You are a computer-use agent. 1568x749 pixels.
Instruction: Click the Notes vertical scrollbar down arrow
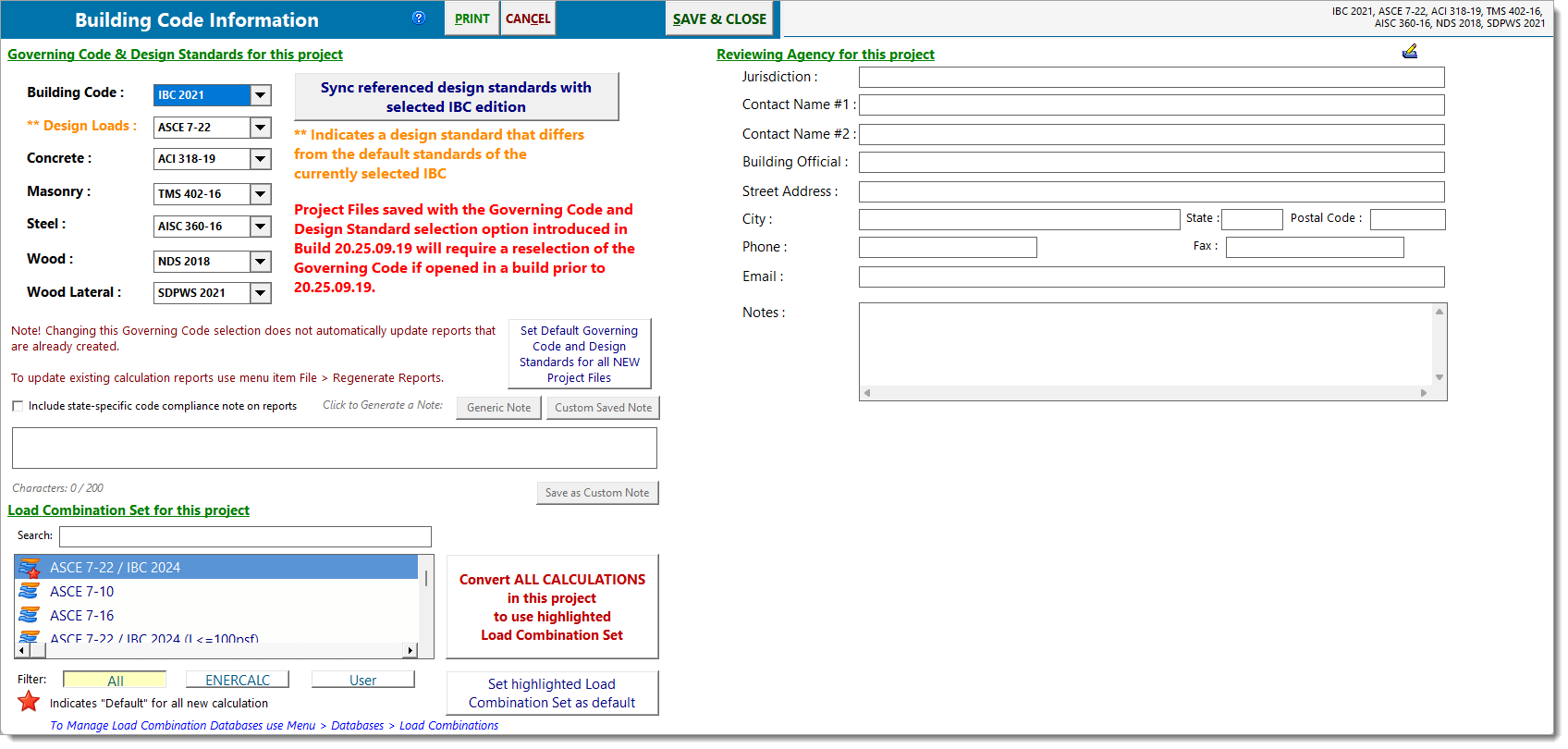1439,377
